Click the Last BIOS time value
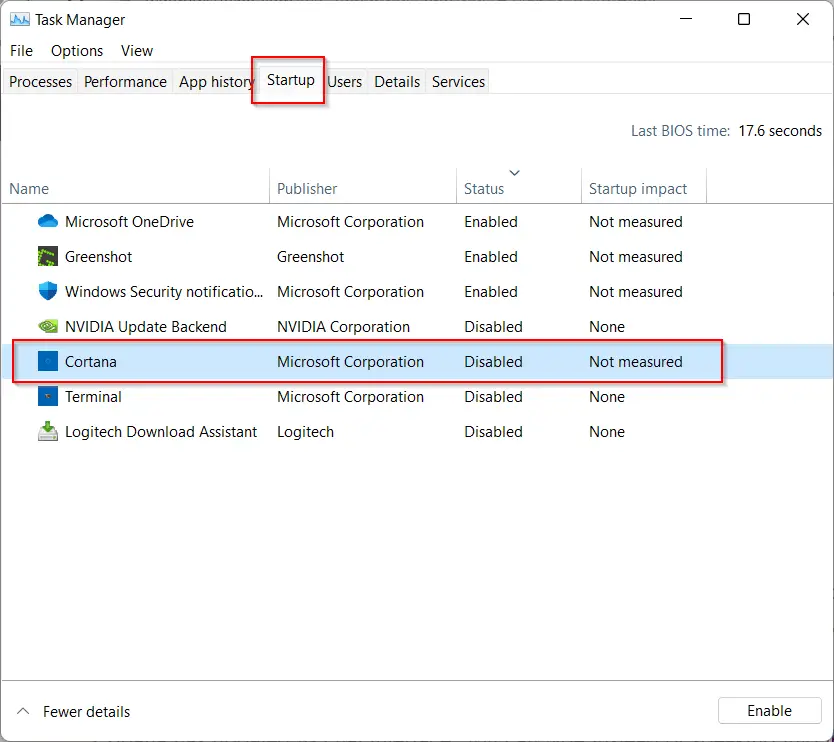Viewport: 834px width, 742px height. [x=780, y=131]
